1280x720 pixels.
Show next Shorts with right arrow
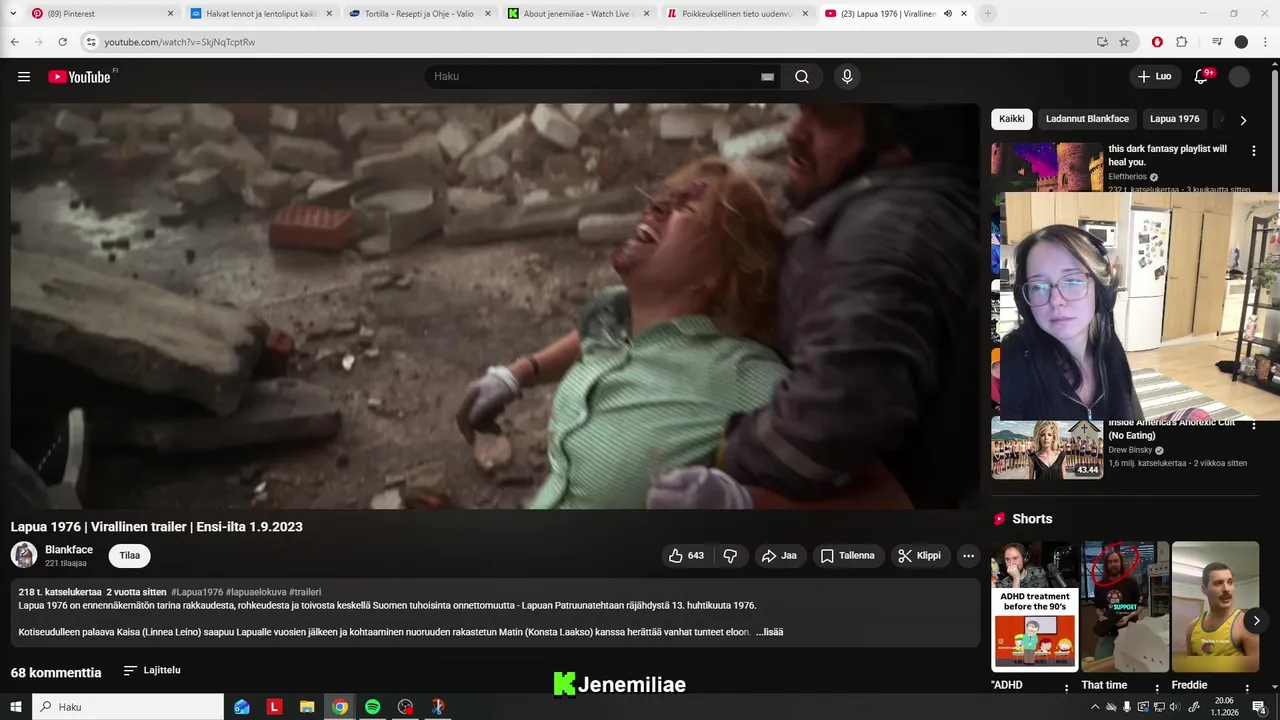click(x=1256, y=620)
